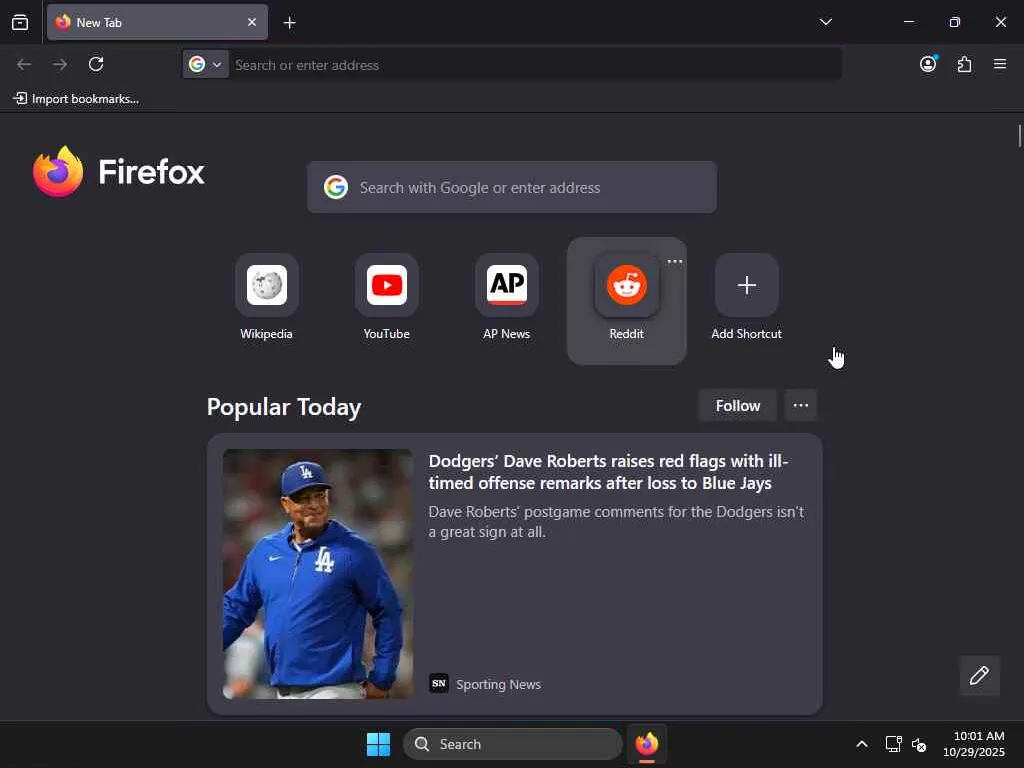Focus the Search or enter address bar
Screen dimensions: 1024x768
534,65
